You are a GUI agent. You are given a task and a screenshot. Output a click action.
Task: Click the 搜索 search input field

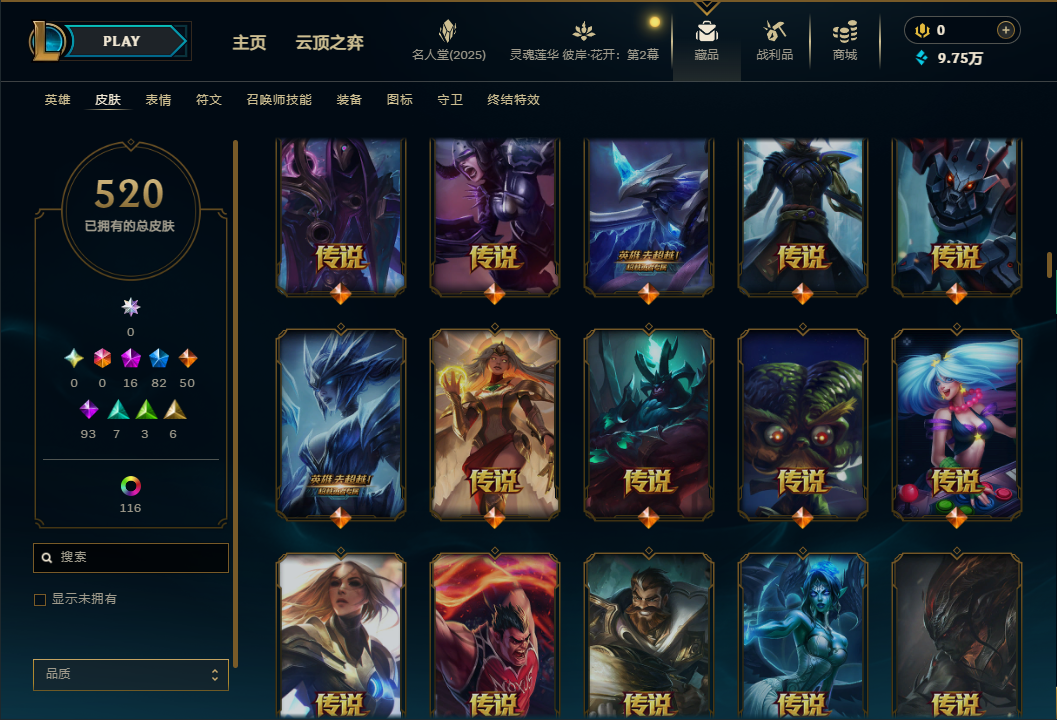[131, 558]
